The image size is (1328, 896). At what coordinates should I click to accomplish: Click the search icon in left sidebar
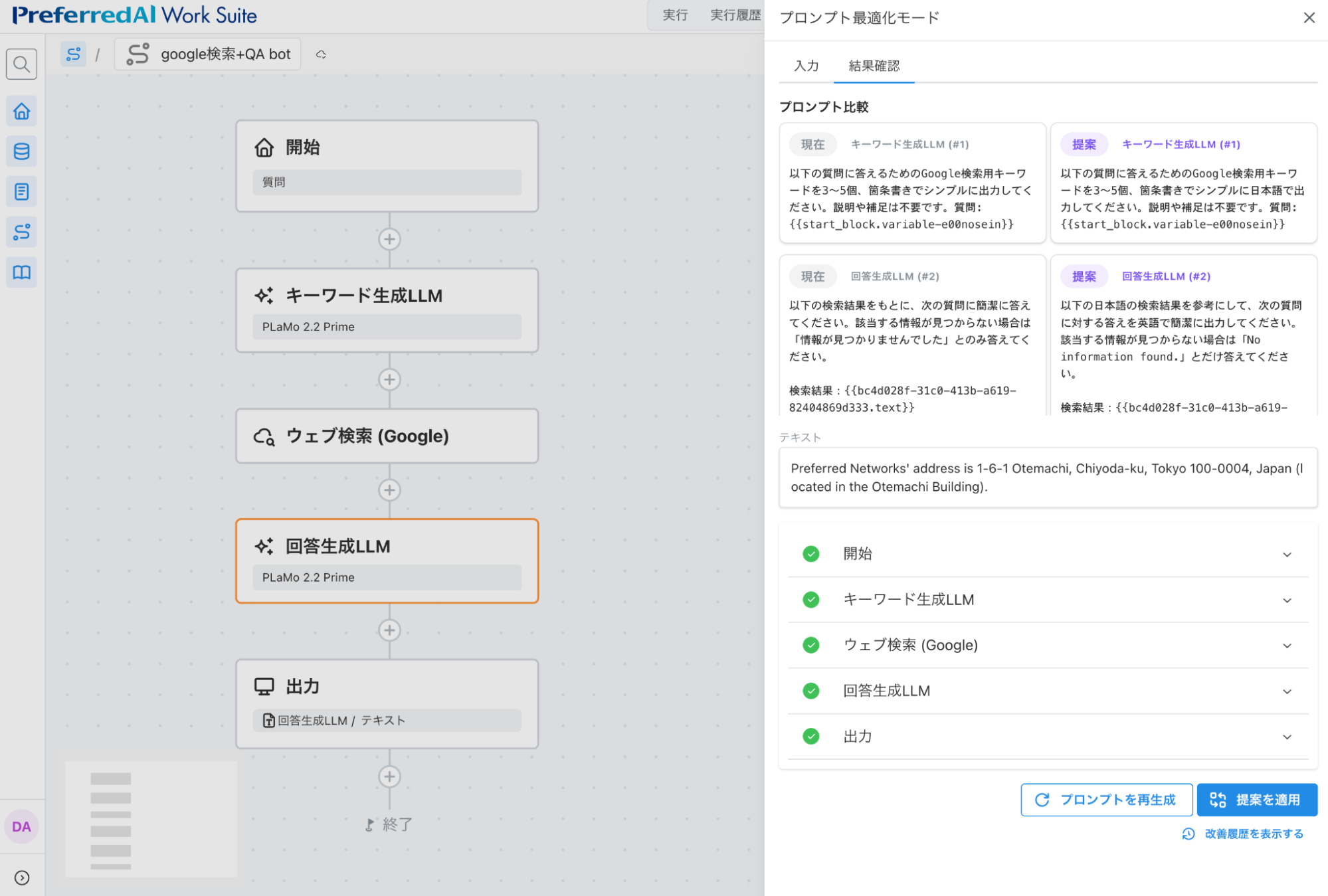tap(21, 64)
